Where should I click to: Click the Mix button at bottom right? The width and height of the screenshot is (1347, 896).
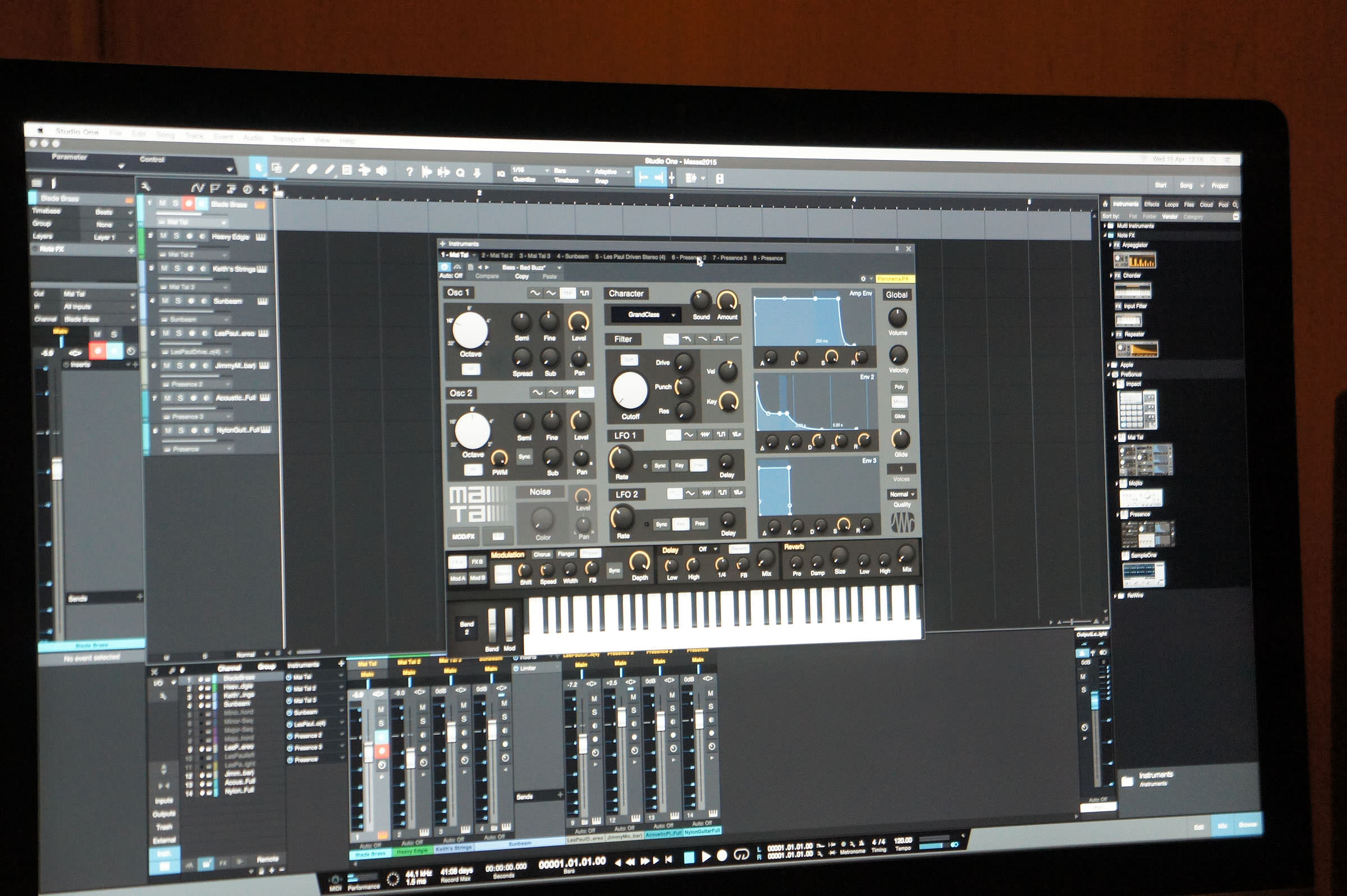1222,826
